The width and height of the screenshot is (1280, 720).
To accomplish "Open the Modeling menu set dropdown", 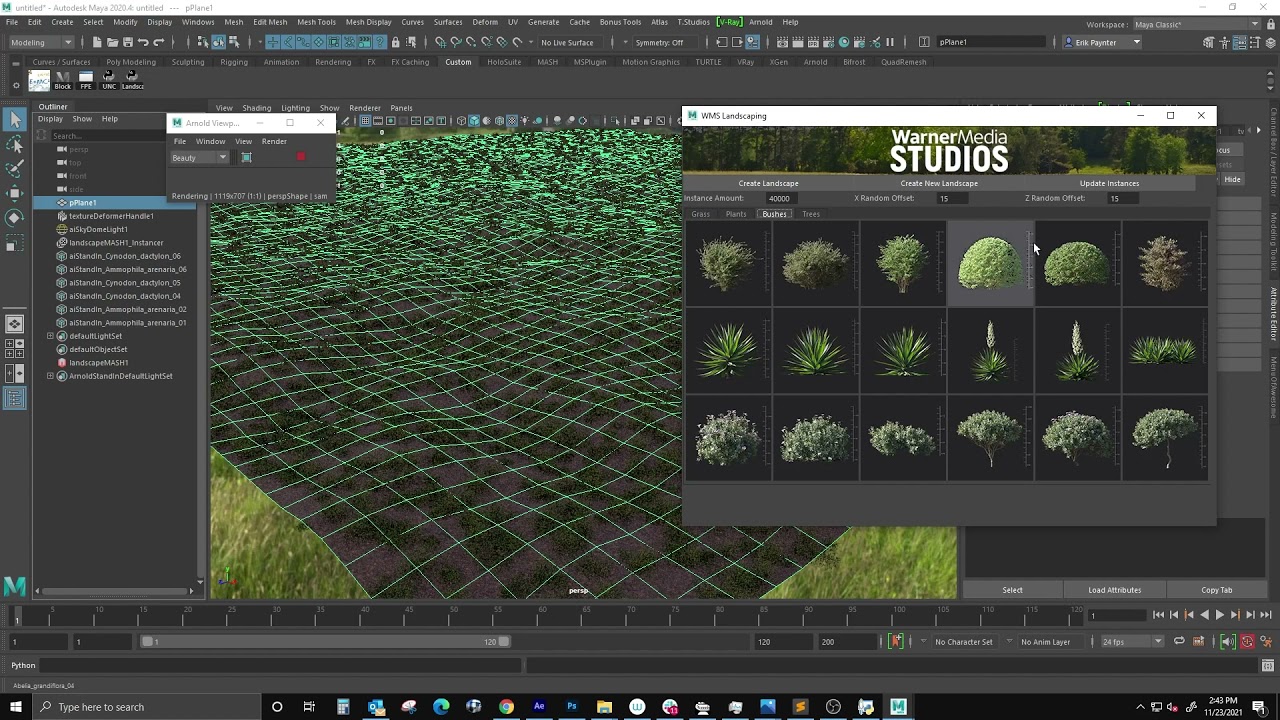I will [x=41, y=42].
